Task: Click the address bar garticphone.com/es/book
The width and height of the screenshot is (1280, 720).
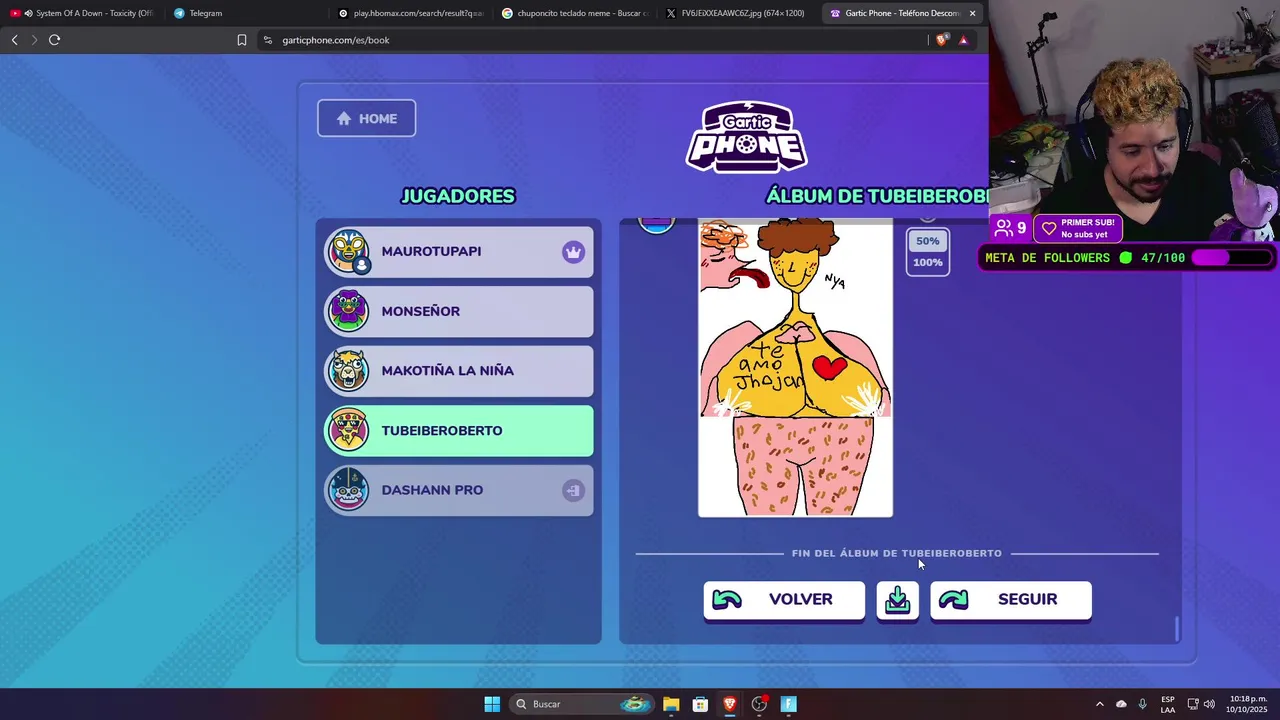Action: 336,40
